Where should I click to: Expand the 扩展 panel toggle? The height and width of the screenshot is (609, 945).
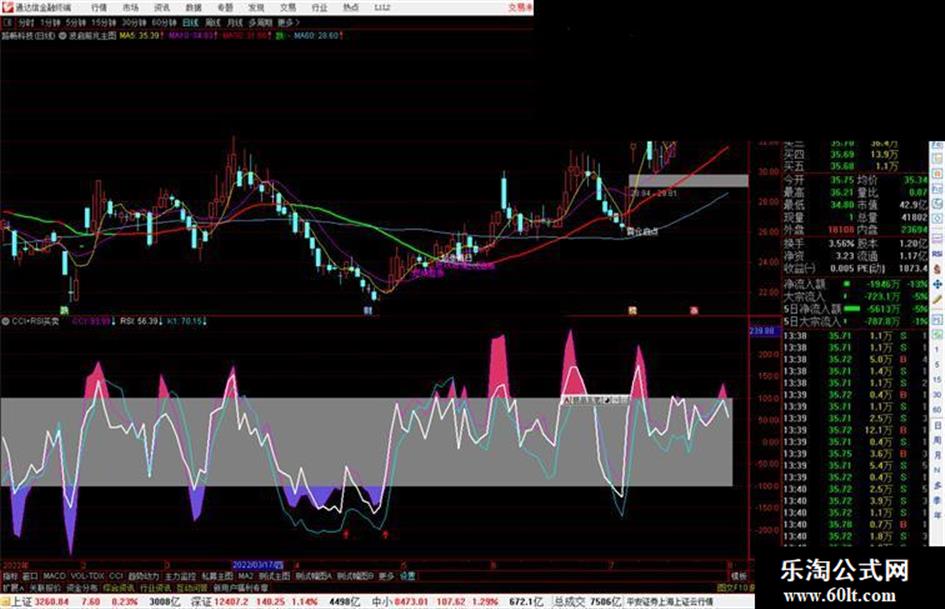click(13, 587)
